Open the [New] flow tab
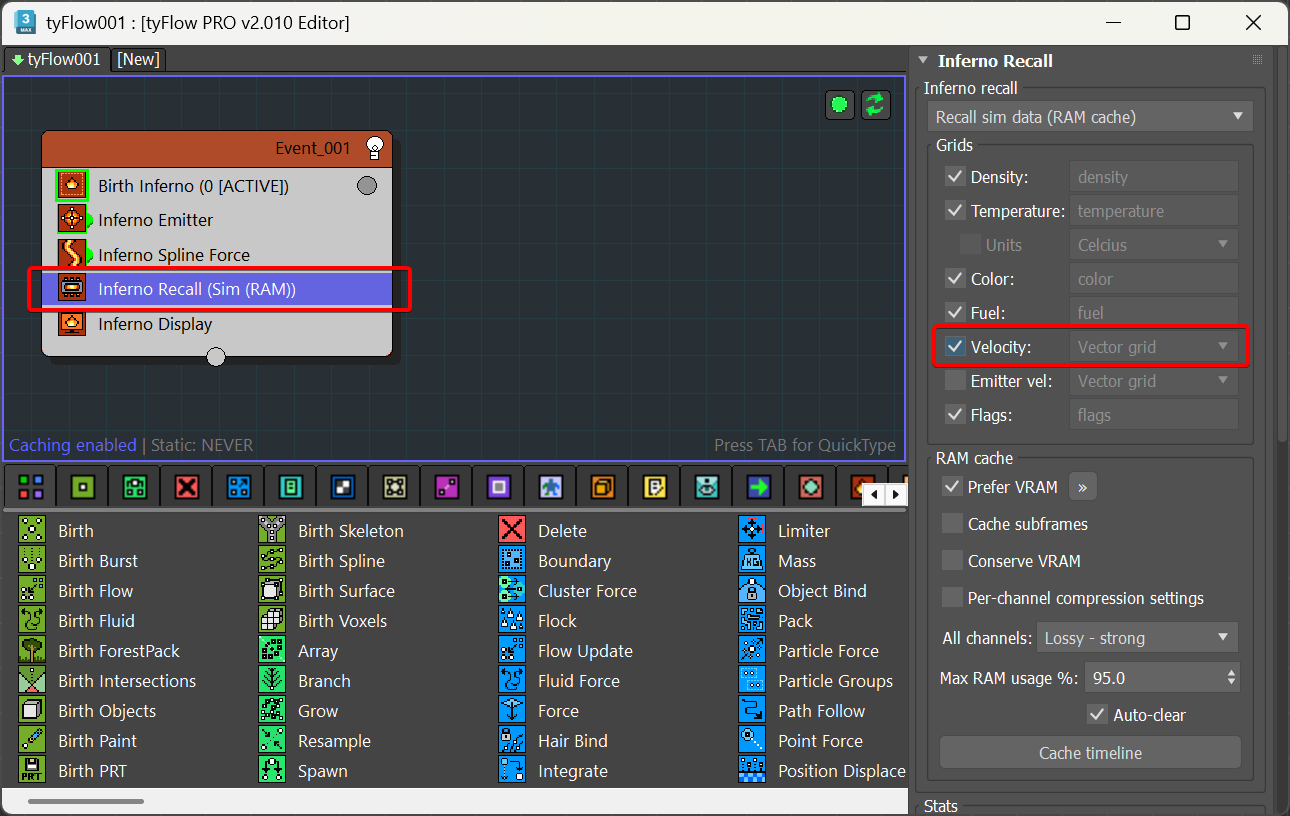 138,59
